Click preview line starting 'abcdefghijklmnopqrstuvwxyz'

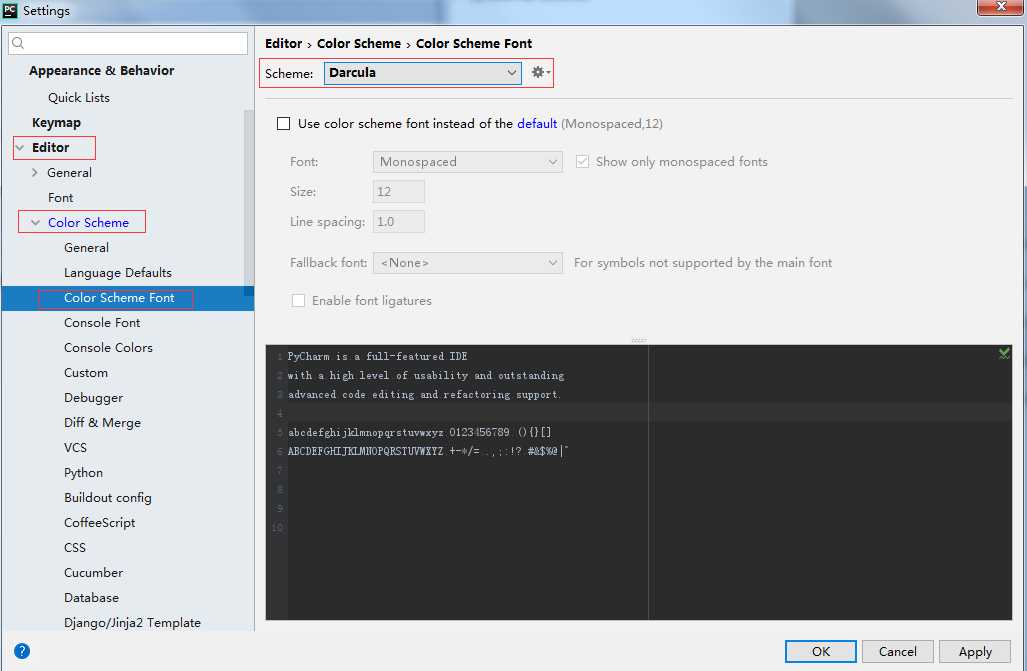click(419, 432)
